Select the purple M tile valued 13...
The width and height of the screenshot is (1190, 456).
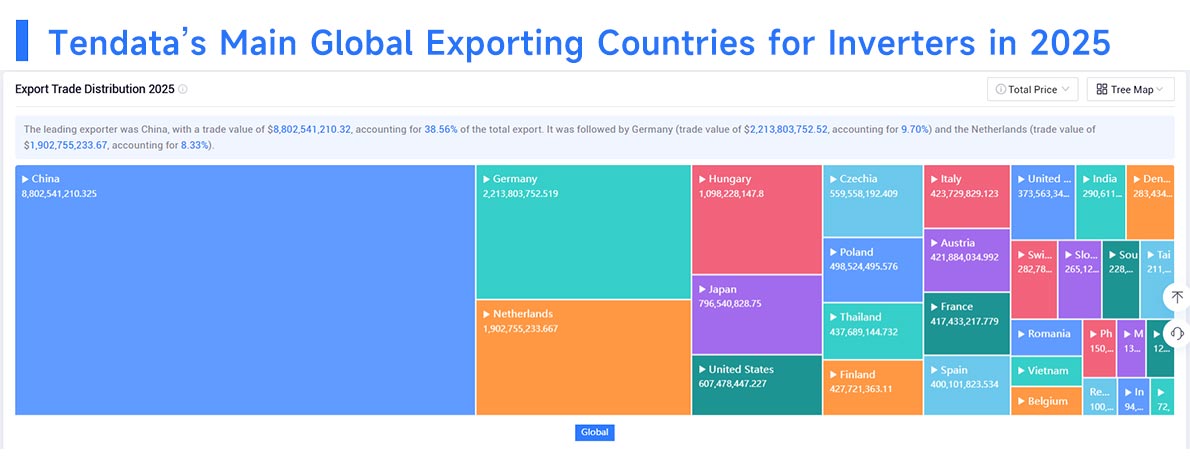click(x=1131, y=348)
